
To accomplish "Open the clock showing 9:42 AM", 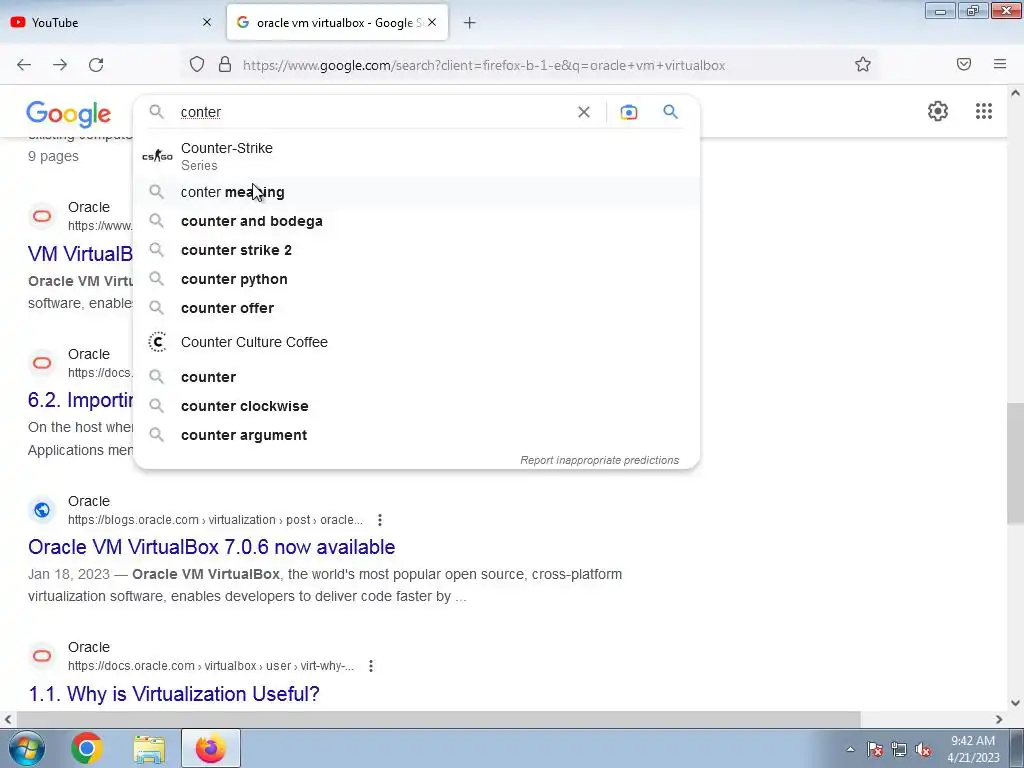I will pyautogui.click(x=973, y=748).
